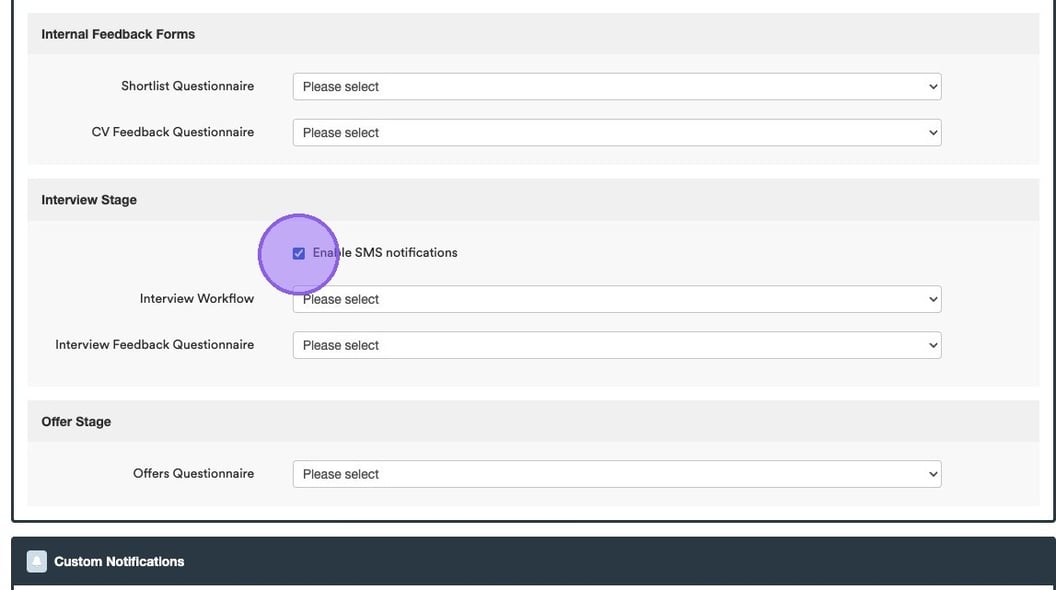Screen dimensions: 1056x590
Task: Click the chevron arrow on Interview Workflow field
Action: pos(933,299)
